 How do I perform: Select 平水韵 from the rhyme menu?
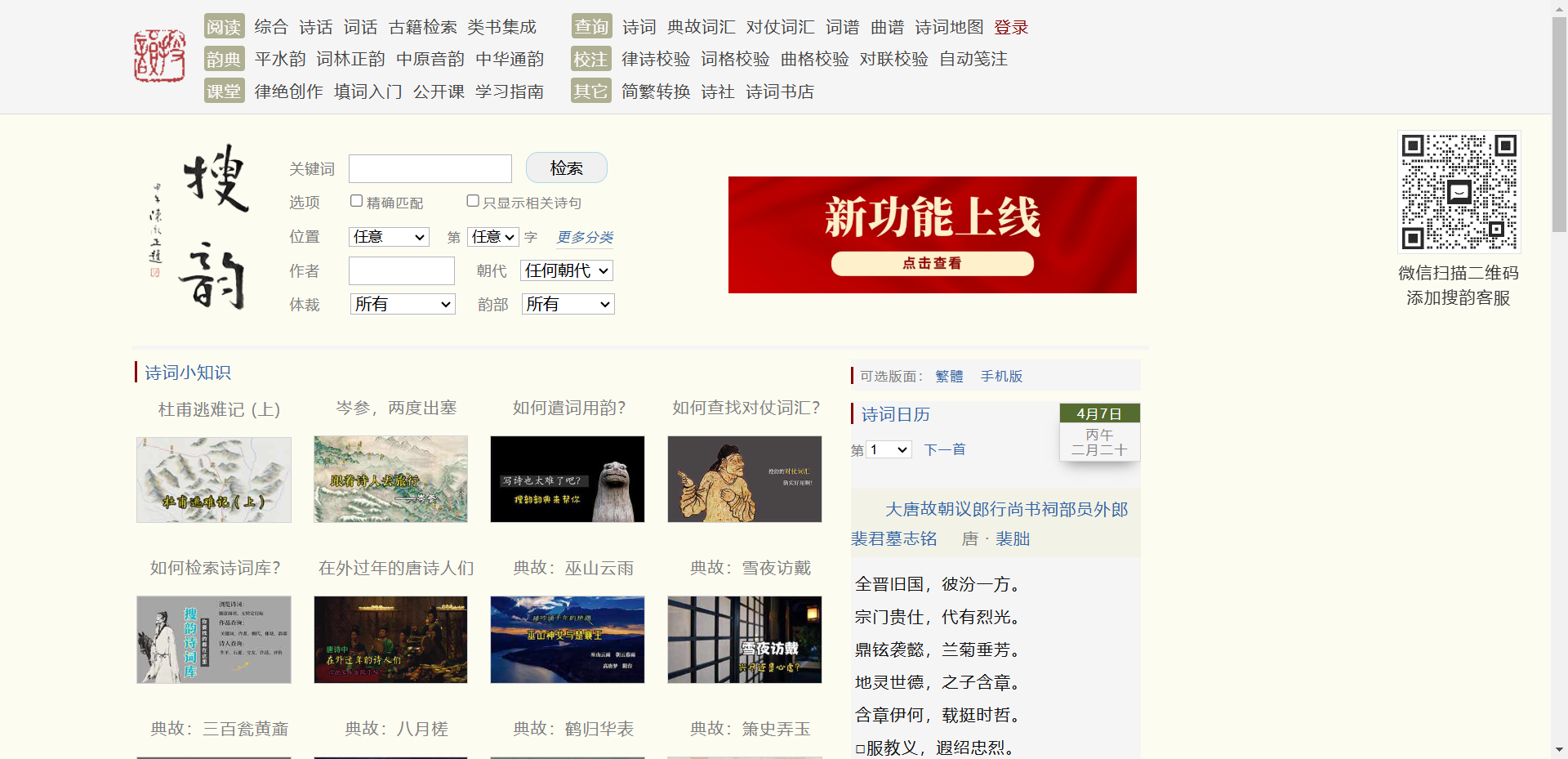click(278, 58)
